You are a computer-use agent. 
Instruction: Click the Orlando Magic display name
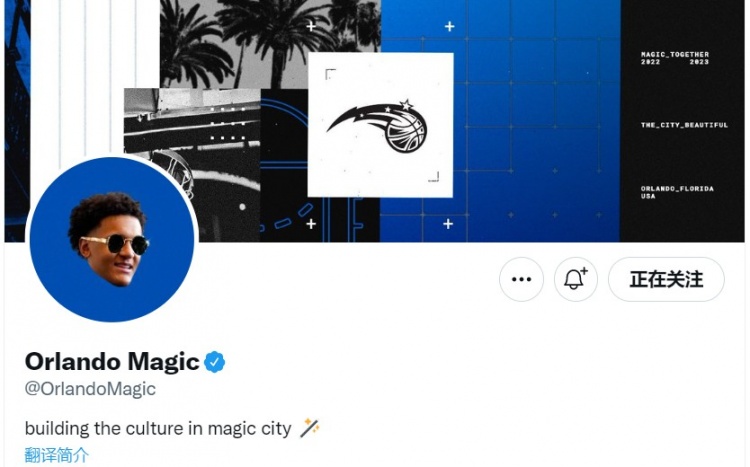tap(112, 361)
